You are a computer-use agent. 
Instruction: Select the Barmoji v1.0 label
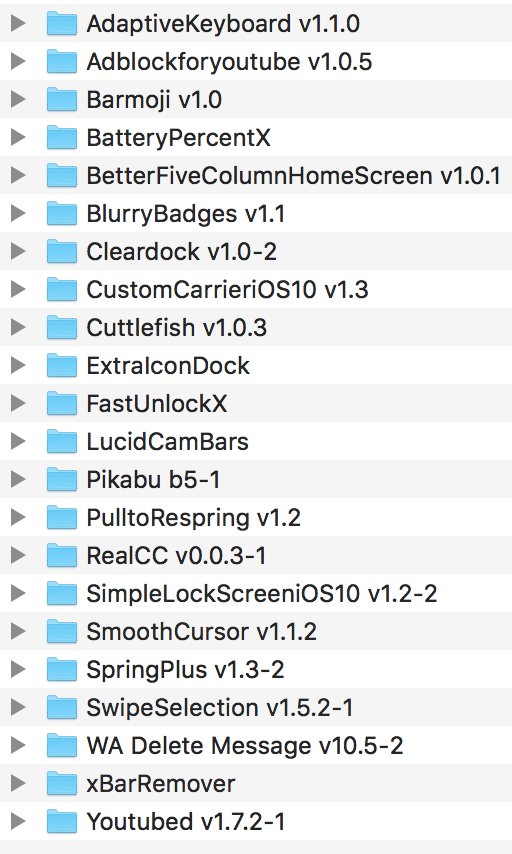coord(154,100)
